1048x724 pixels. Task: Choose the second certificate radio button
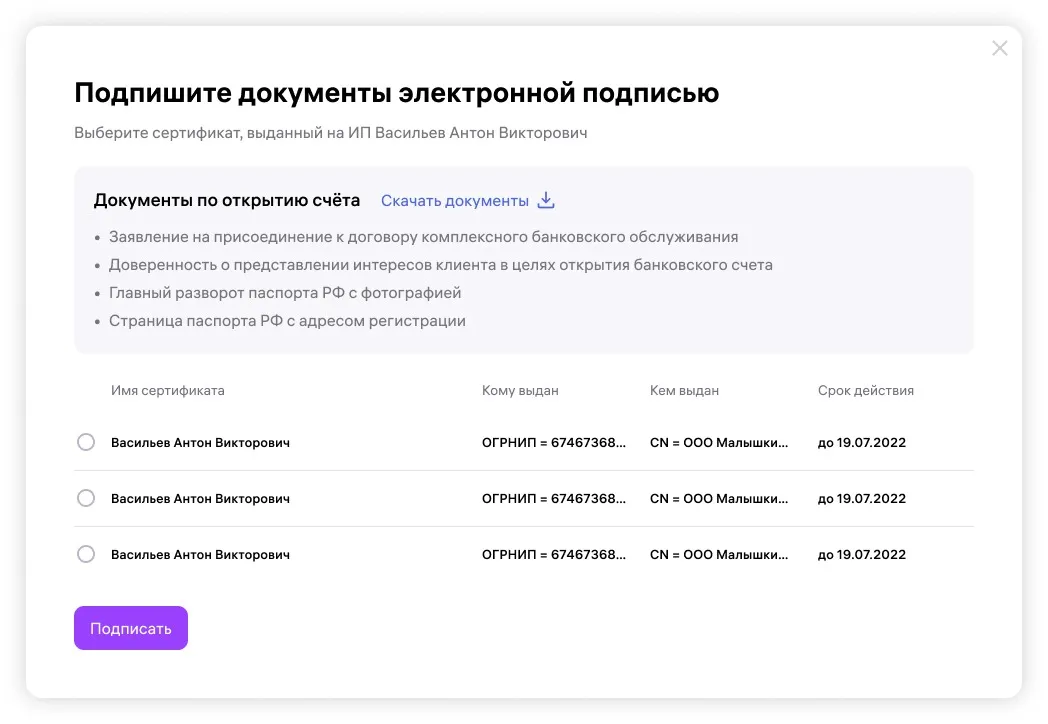point(86,498)
